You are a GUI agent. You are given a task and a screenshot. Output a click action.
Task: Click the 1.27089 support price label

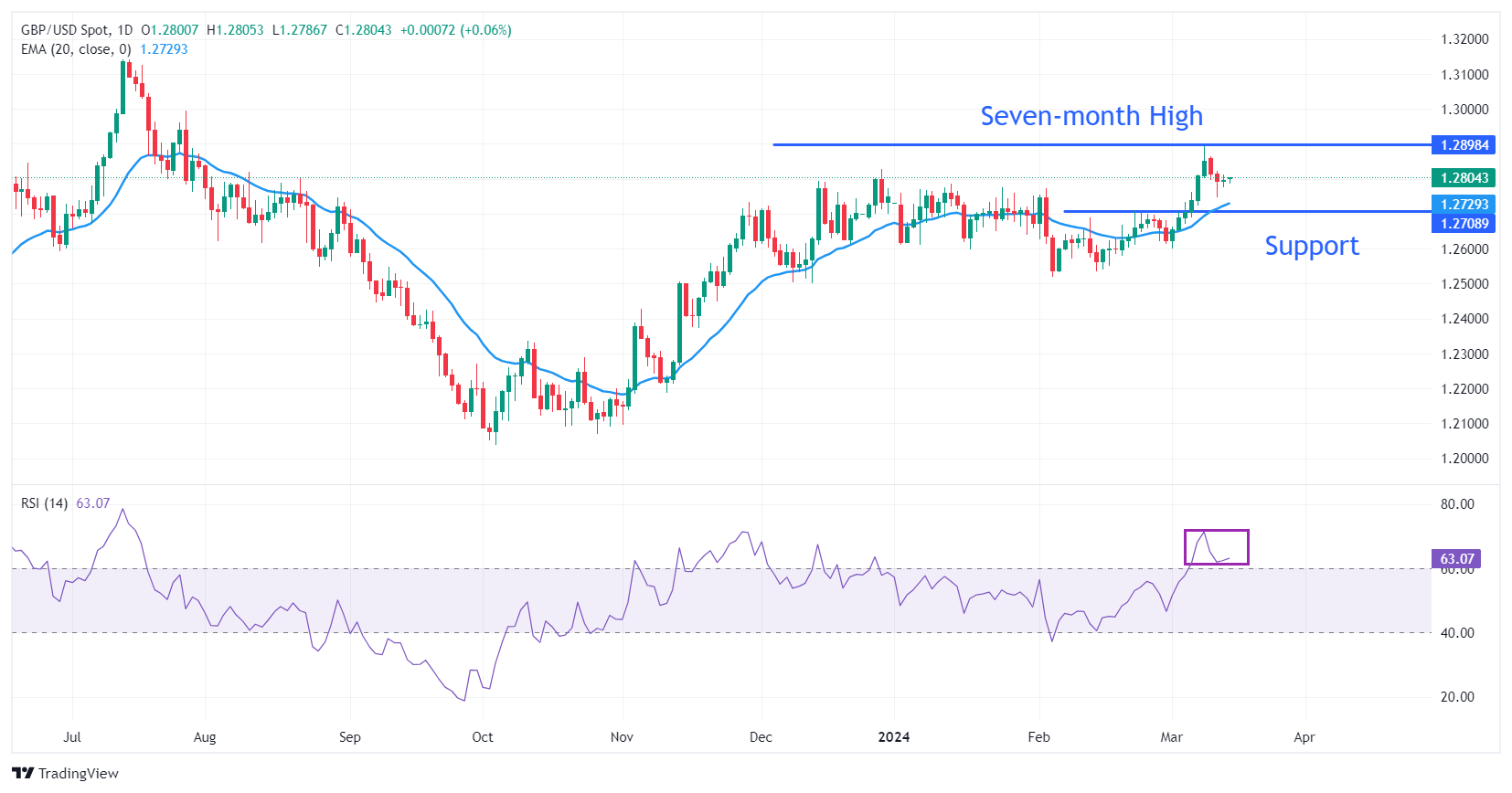click(1464, 224)
